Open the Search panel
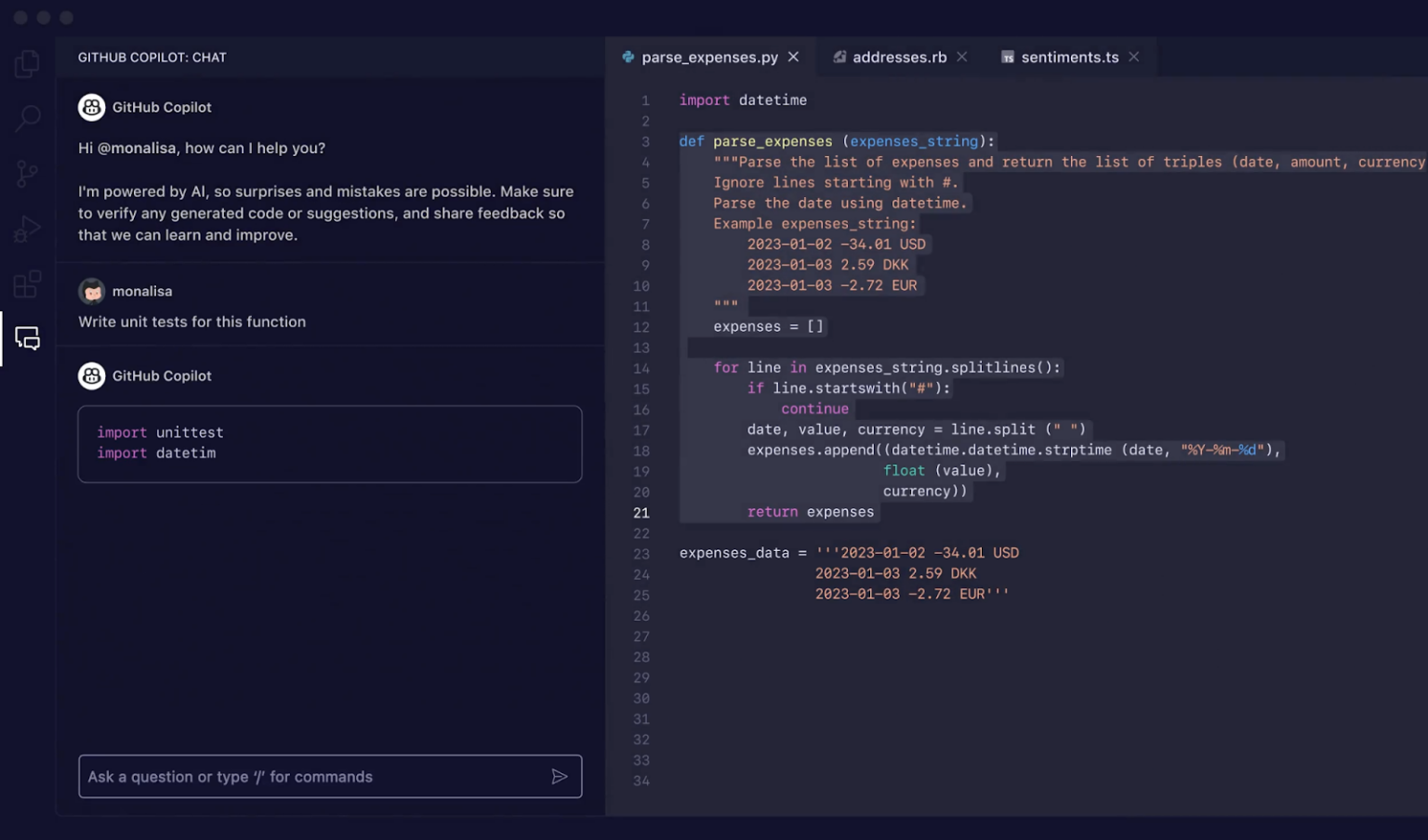 pyautogui.click(x=27, y=118)
